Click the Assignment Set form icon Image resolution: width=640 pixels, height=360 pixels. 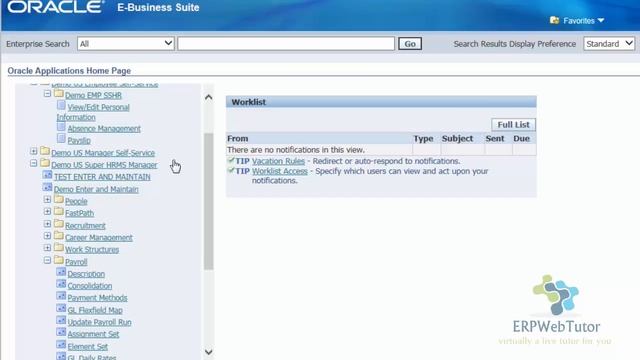click(61, 332)
